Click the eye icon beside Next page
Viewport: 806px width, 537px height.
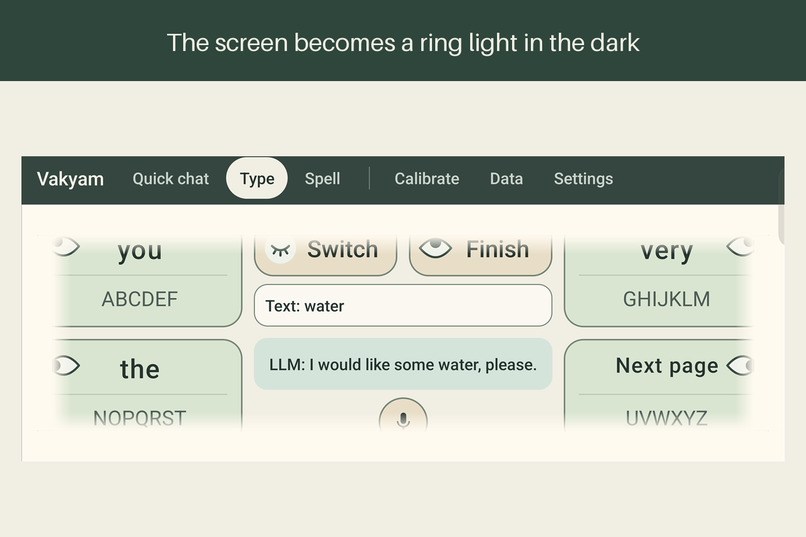[740, 366]
